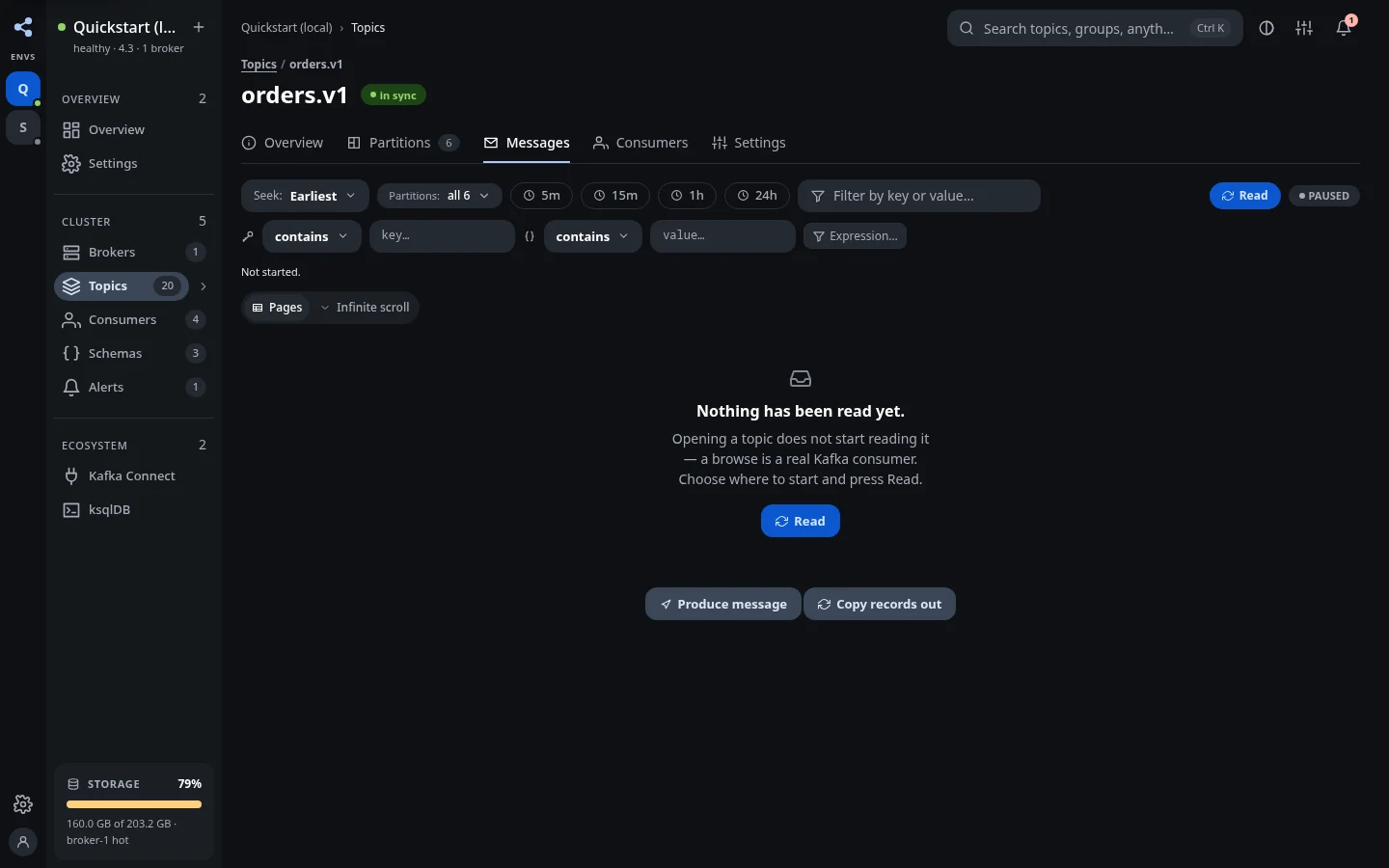Expand the Topics sidebar chevron
This screenshot has width=1389, height=868.
click(203, 286)
